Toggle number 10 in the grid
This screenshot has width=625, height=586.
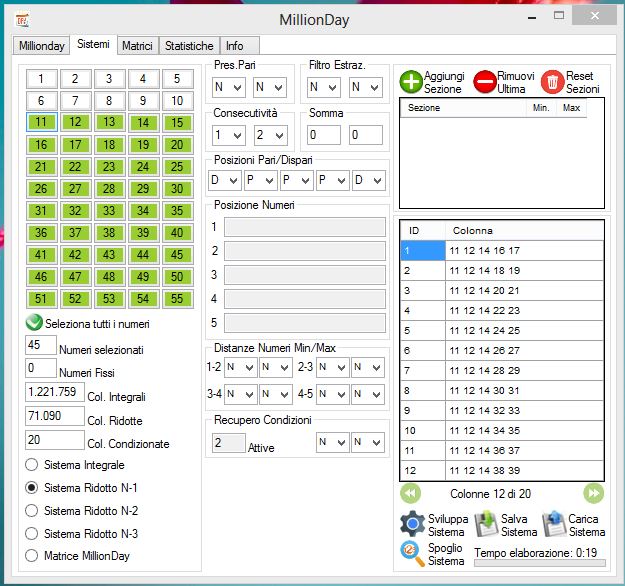177,101
